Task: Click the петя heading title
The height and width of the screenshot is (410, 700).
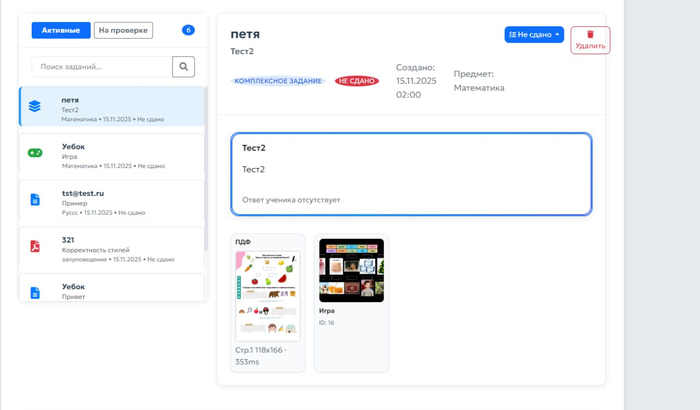Action: [245, 34]
